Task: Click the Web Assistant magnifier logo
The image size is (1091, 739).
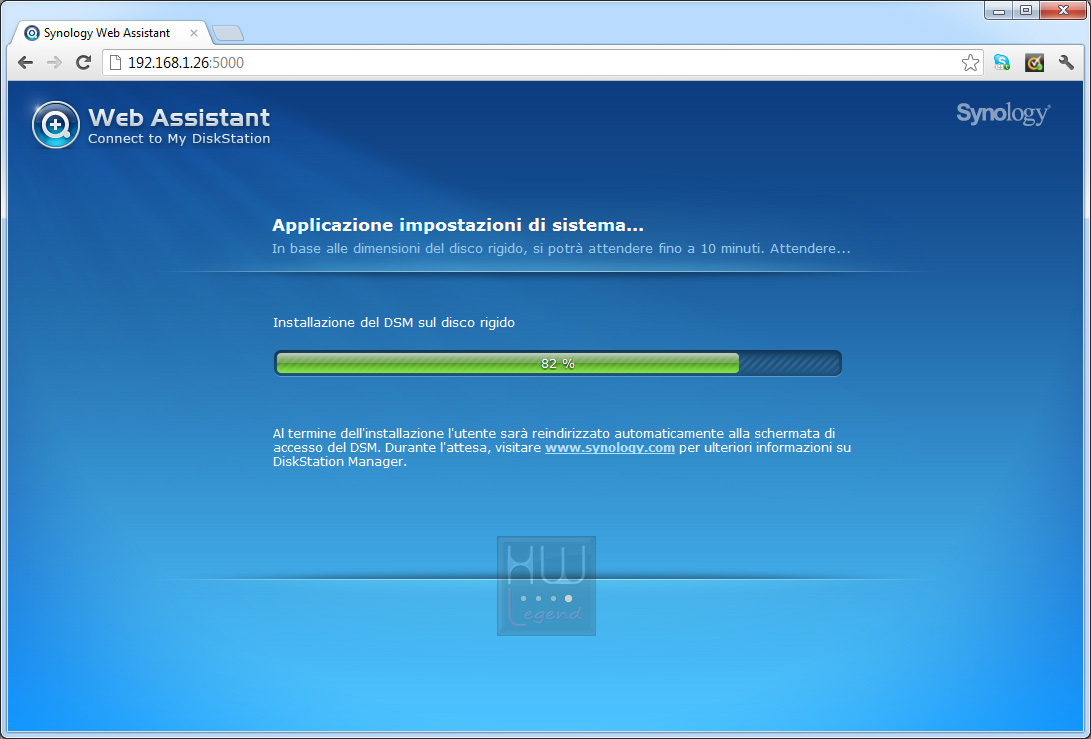Action: [56, 125]
